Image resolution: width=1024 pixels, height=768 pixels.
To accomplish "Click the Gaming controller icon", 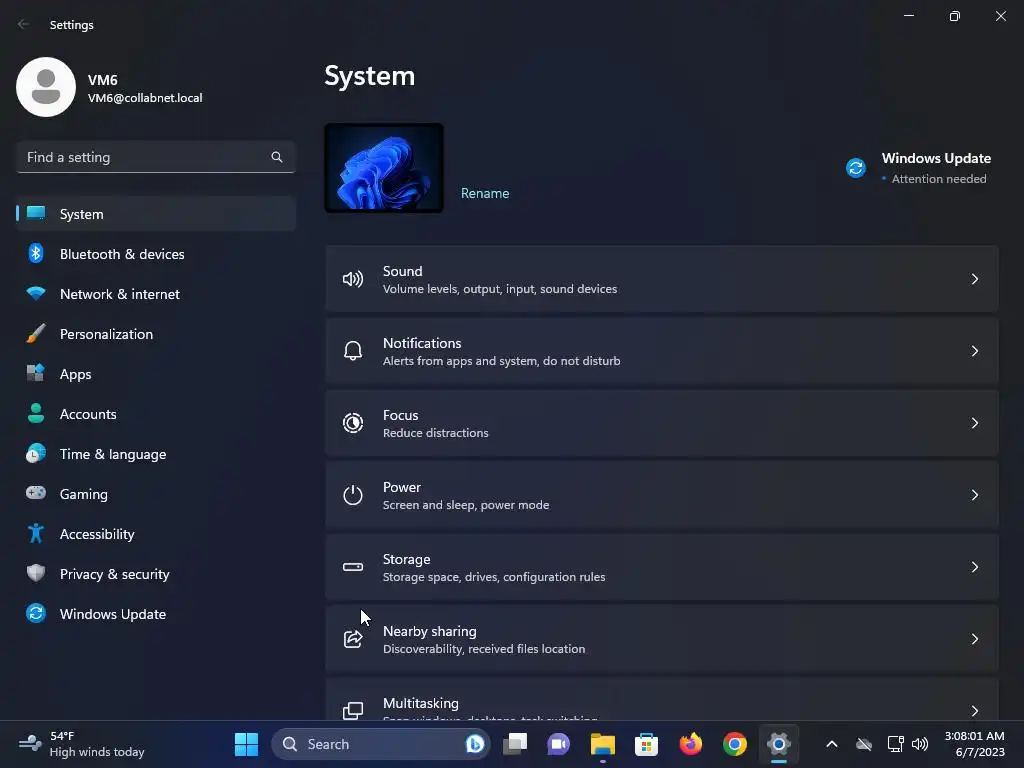I will (36, 493).
